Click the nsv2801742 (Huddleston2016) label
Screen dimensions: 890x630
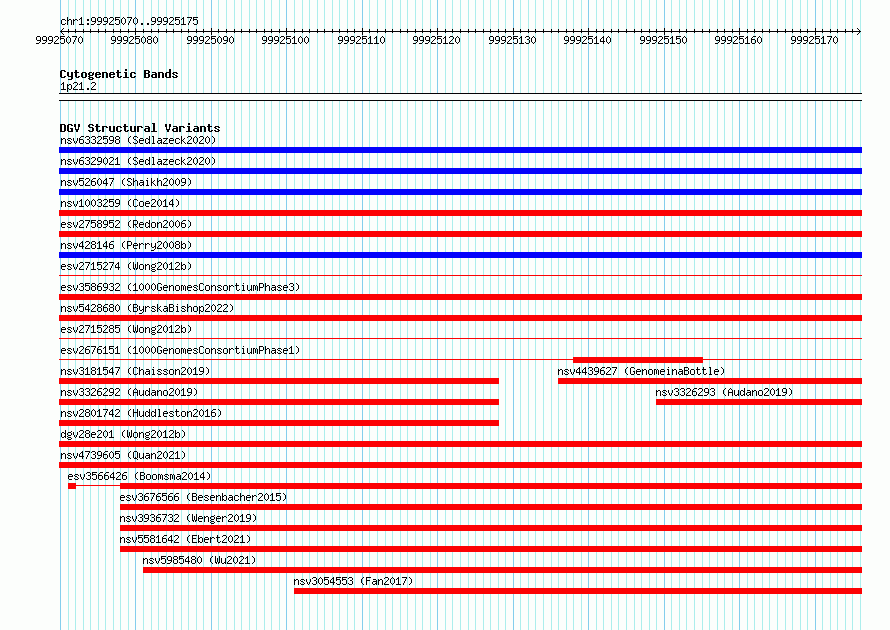(141, 413)
